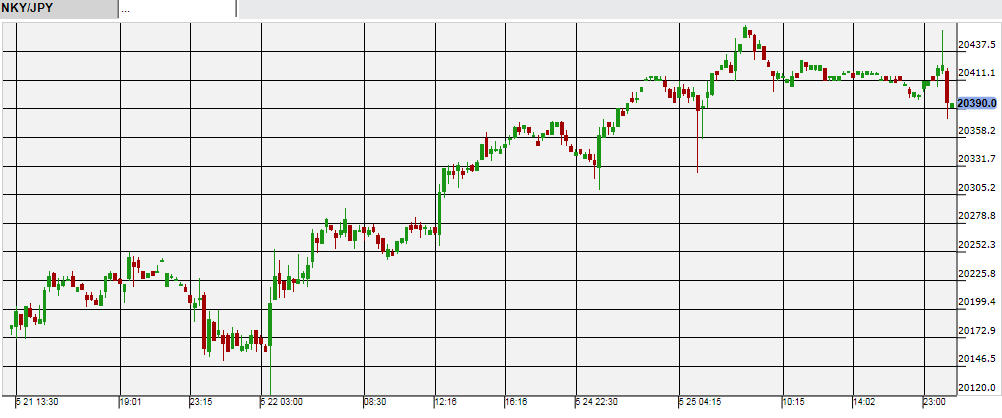
Task: Select the 5 24 22:30 time marker
Action: pos(598,402)
